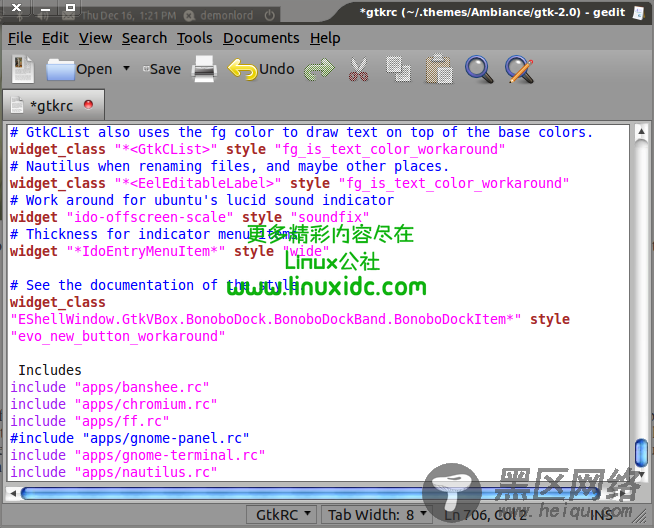Click the "*<GtkCList>" string

166,149
